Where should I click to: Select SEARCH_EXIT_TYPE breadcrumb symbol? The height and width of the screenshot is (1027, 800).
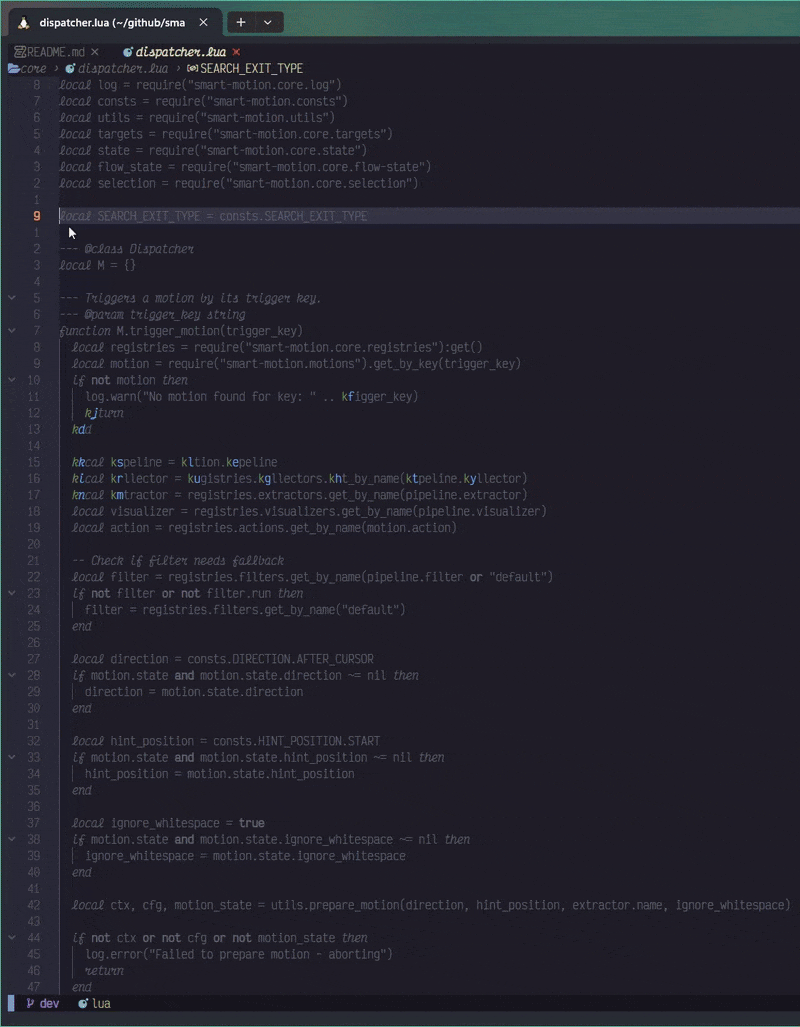252,68
